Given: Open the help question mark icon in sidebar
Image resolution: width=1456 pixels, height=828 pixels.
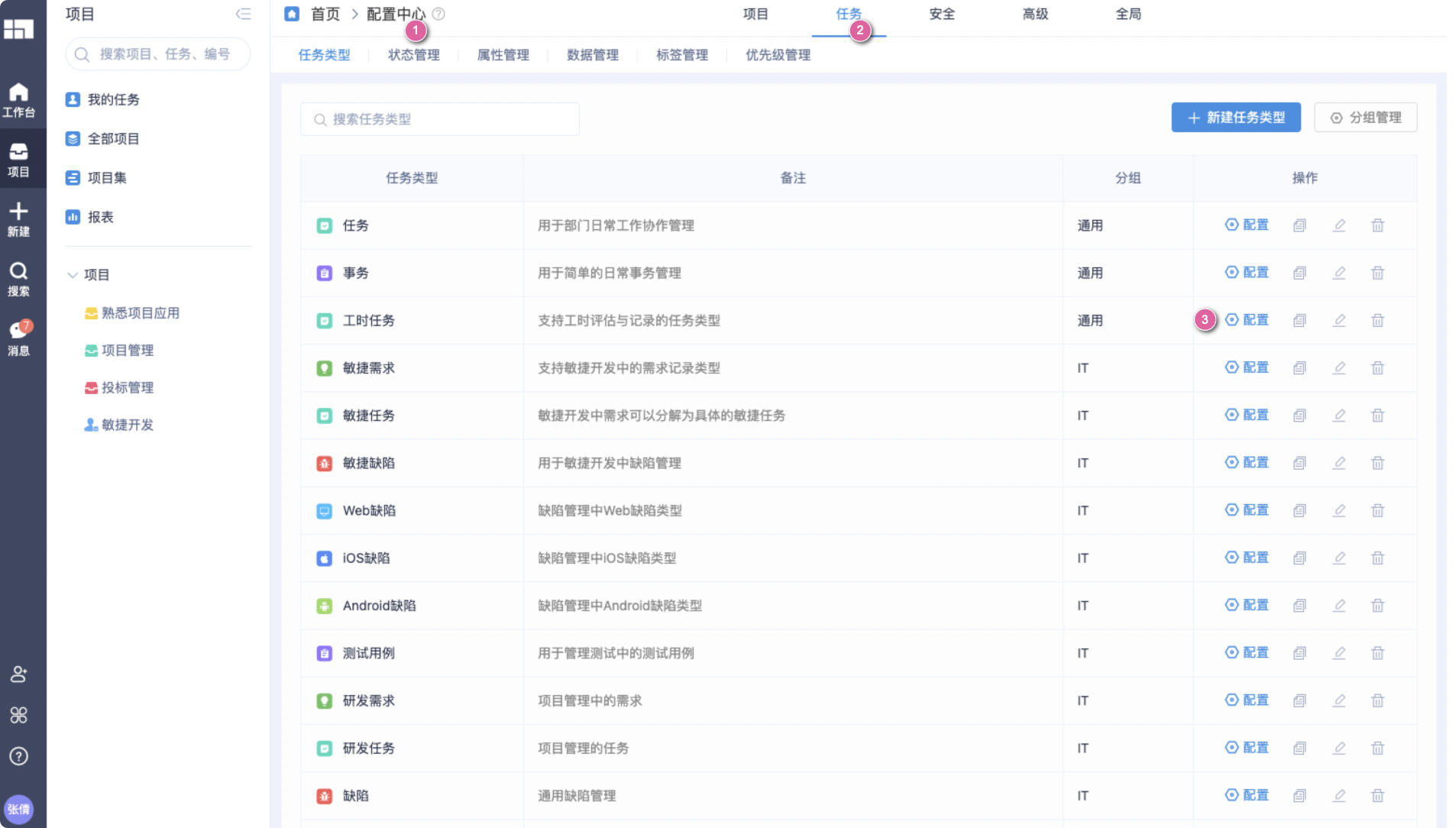Looking at the screenshot, I should [19, 756].
